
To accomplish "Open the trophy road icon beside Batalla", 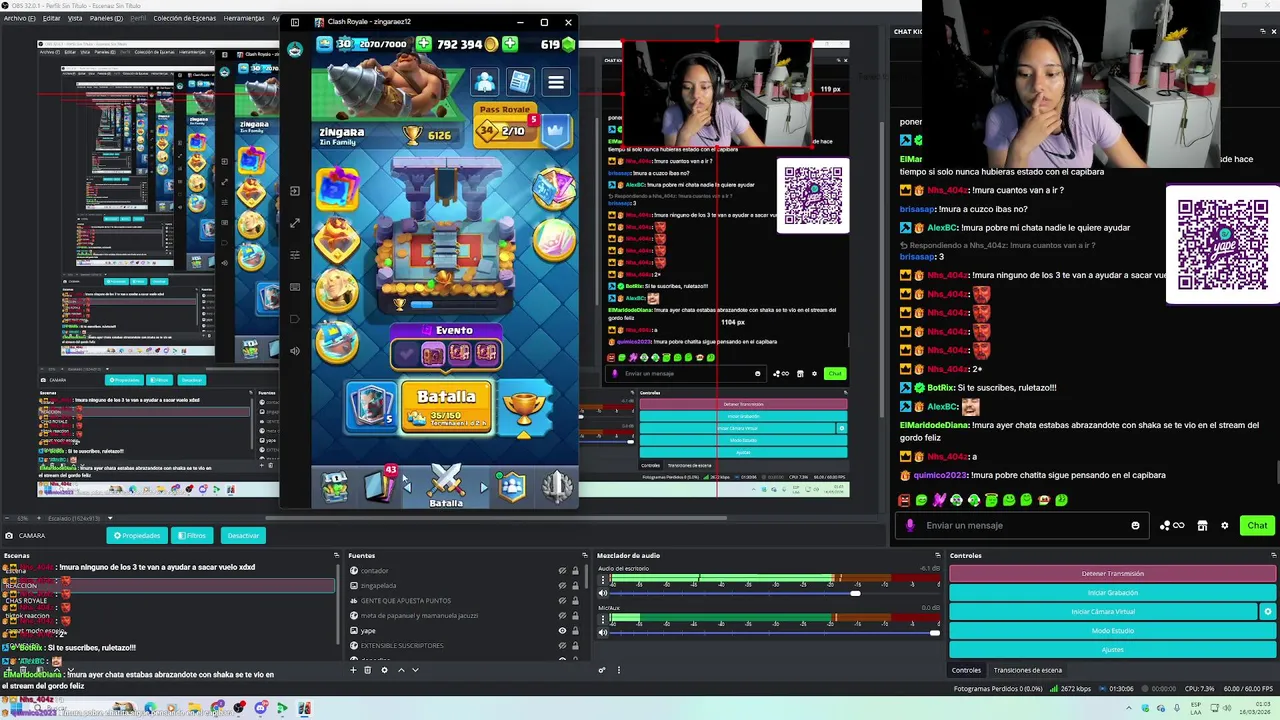I will click(524, 408).
